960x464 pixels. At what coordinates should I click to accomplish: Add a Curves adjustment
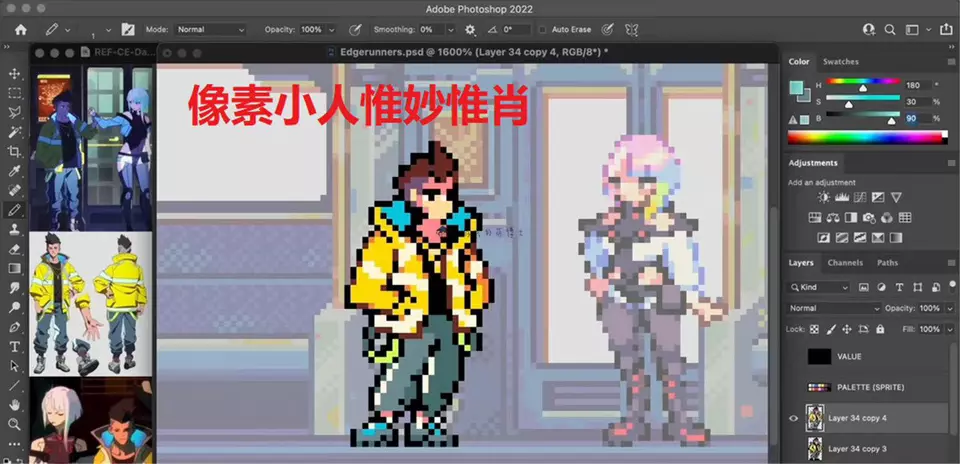860,197
